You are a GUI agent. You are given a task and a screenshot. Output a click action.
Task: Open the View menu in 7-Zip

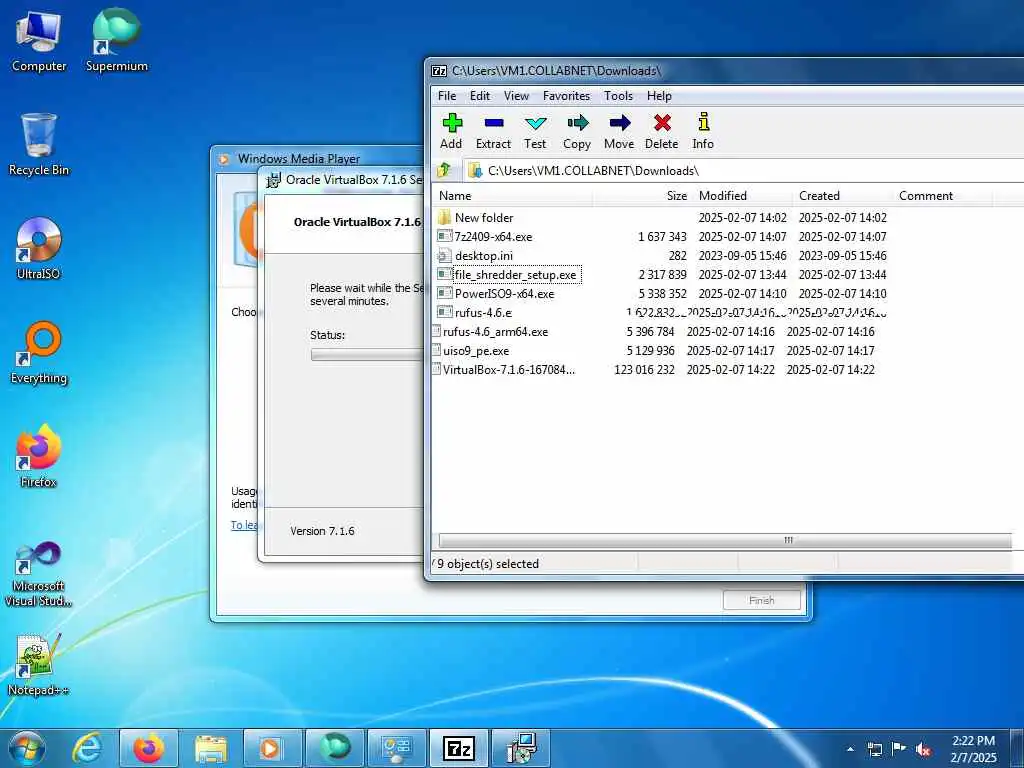pyautogui.click(x=516, y=96)
